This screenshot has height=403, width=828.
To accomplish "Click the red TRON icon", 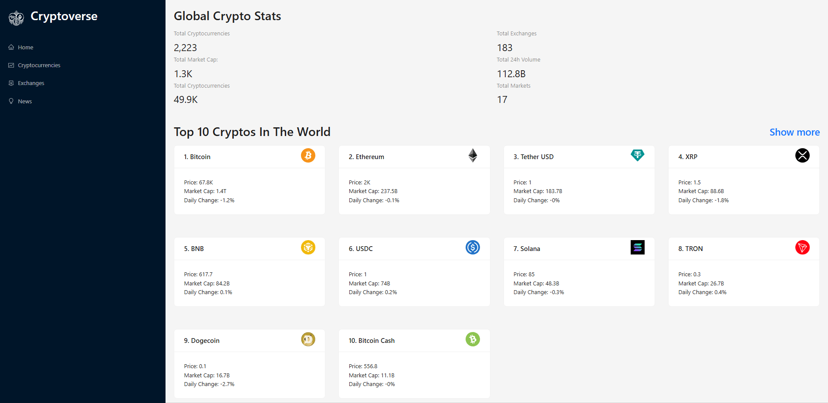I will pyautogui.click(x=802, y=248).
